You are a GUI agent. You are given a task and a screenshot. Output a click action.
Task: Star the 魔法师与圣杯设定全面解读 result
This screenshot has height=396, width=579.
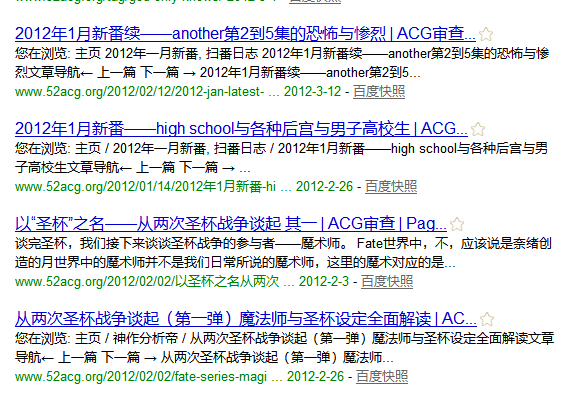pyautogui.click(x=487, y=319)
